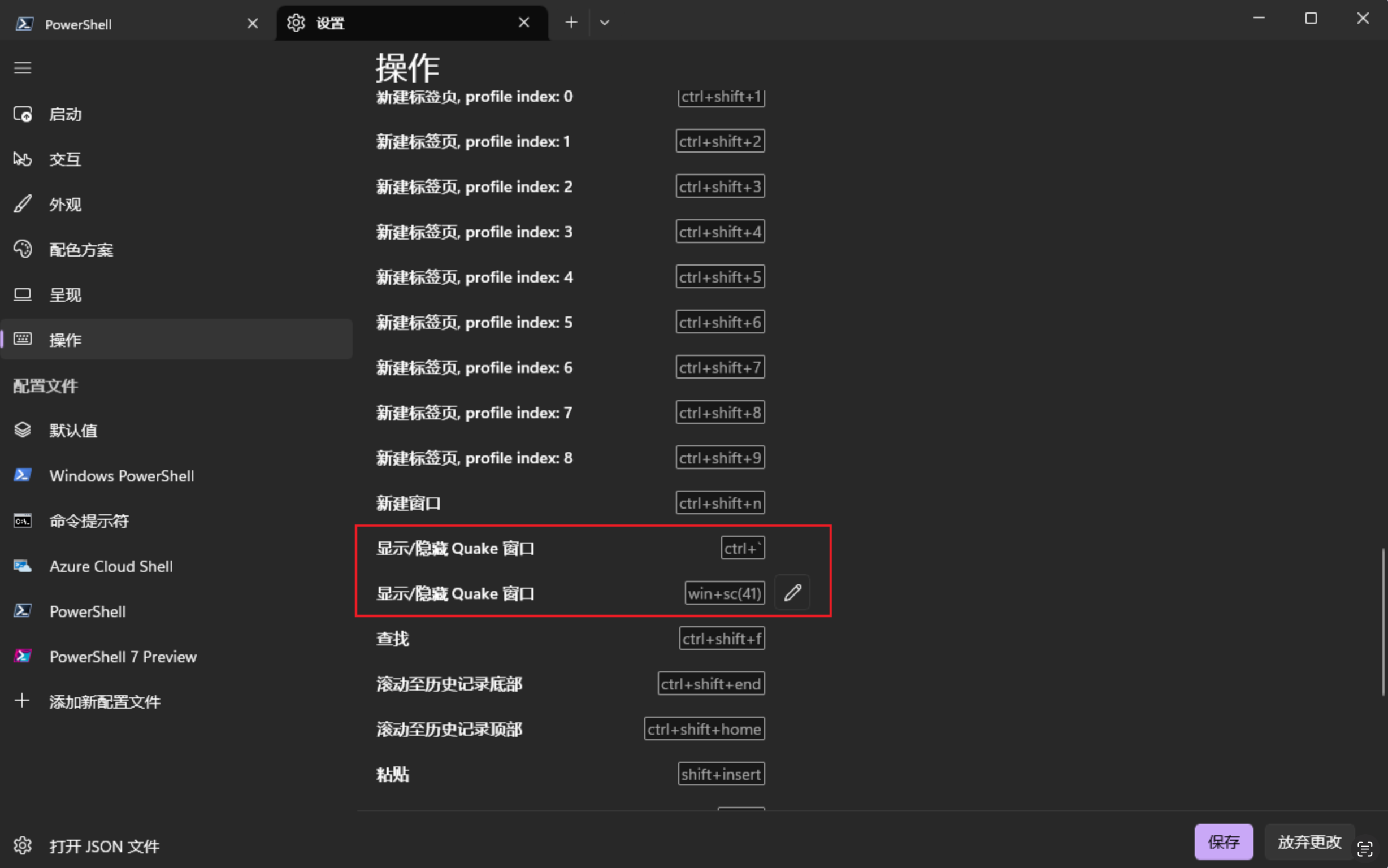Select the 操作 actions keyboard icon
Image resolution: width=1388 pixels, height=868 pixels.
pyautogui.click(x=23, y=339)
